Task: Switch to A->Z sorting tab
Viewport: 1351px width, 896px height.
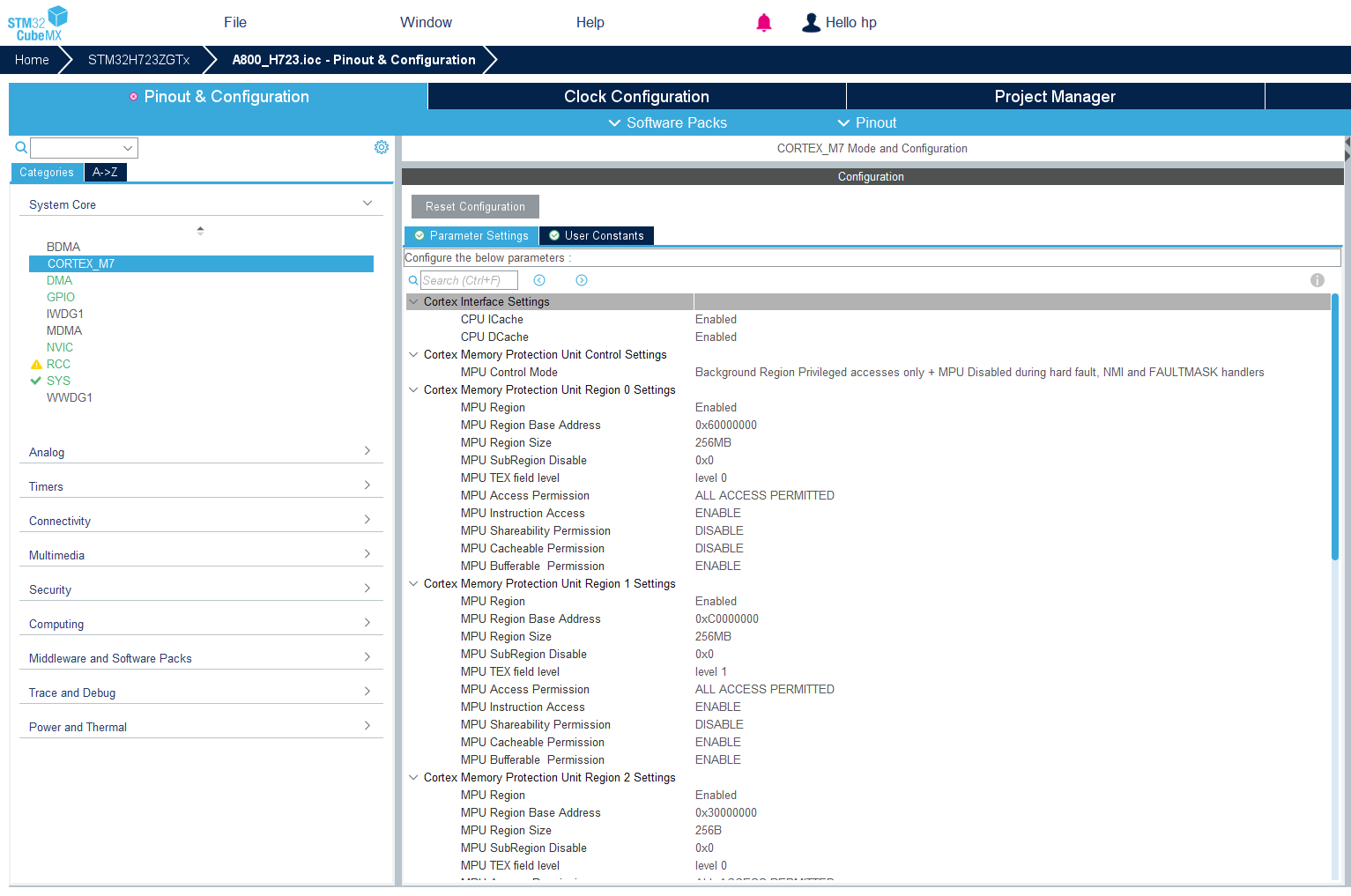Action: [105, 172]
